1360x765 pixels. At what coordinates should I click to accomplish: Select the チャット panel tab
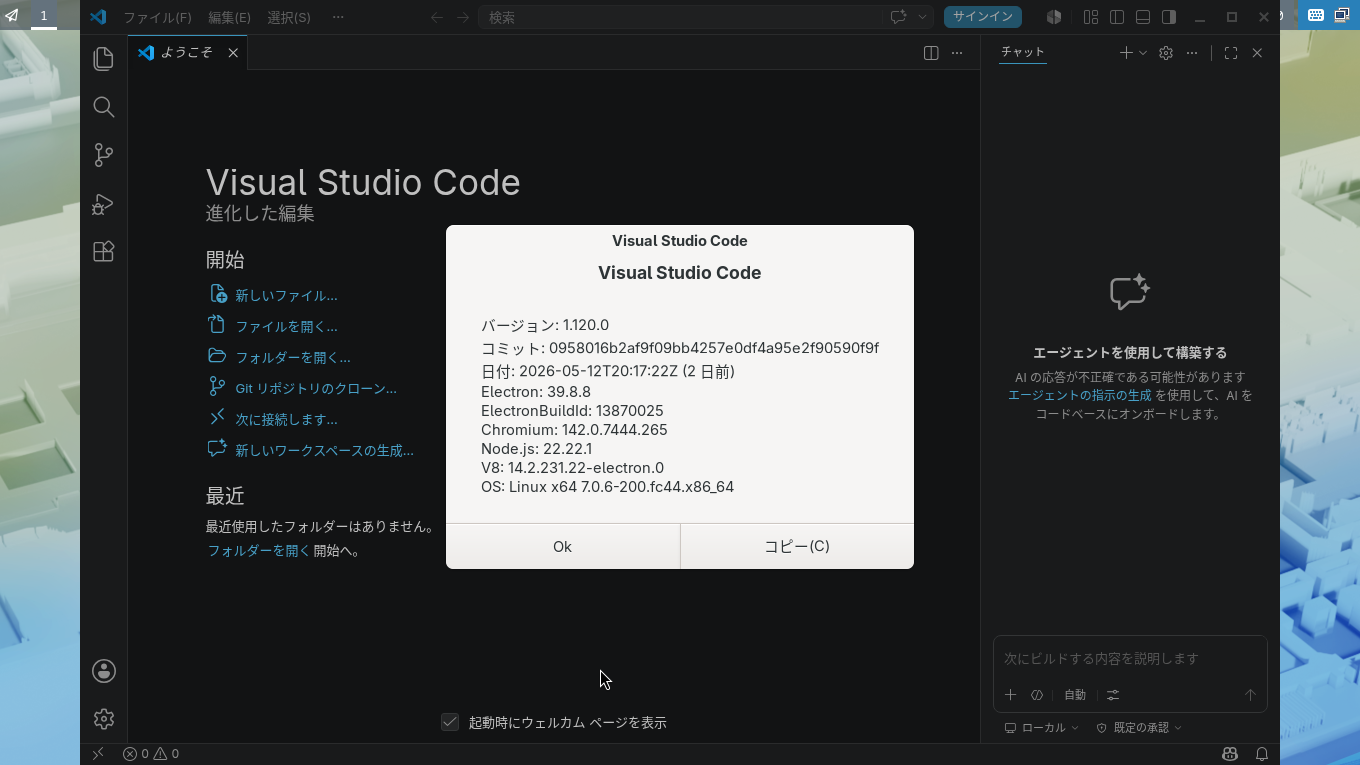pyautogui.click(x=1022, y=52)
